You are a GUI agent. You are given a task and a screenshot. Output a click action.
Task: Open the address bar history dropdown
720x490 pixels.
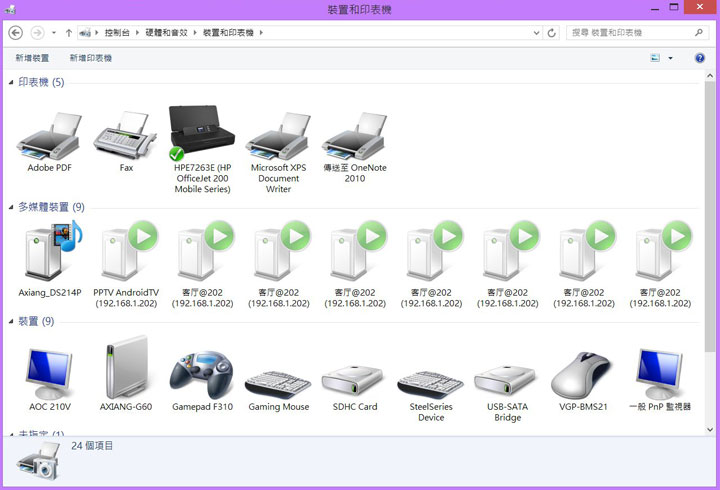click(x=536, y=33)
